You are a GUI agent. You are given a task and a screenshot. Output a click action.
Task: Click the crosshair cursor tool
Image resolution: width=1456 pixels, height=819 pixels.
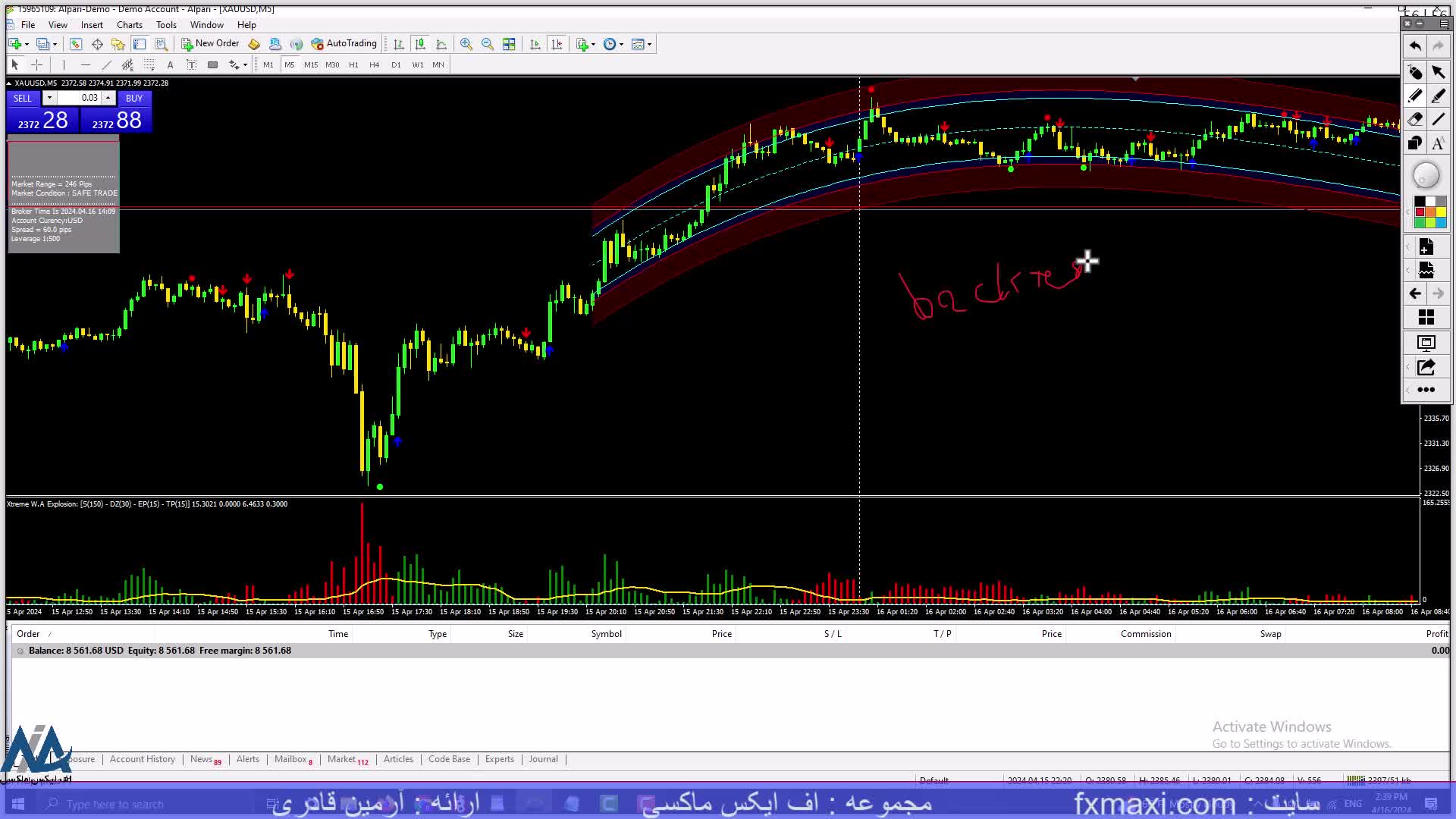point(36,65)
